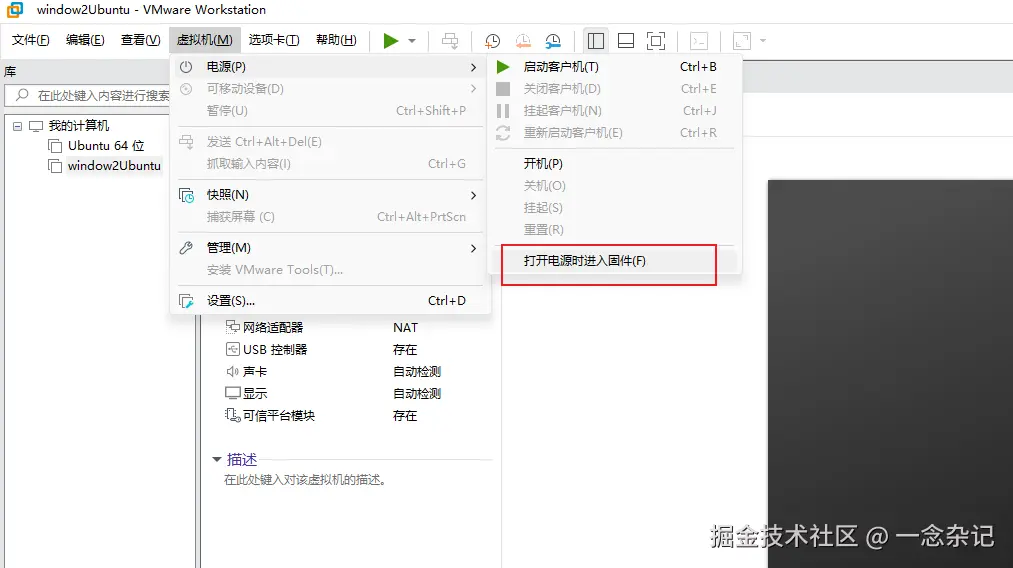Select Ubuntu 64 位 virtual machine

click(x=106, y=146)
